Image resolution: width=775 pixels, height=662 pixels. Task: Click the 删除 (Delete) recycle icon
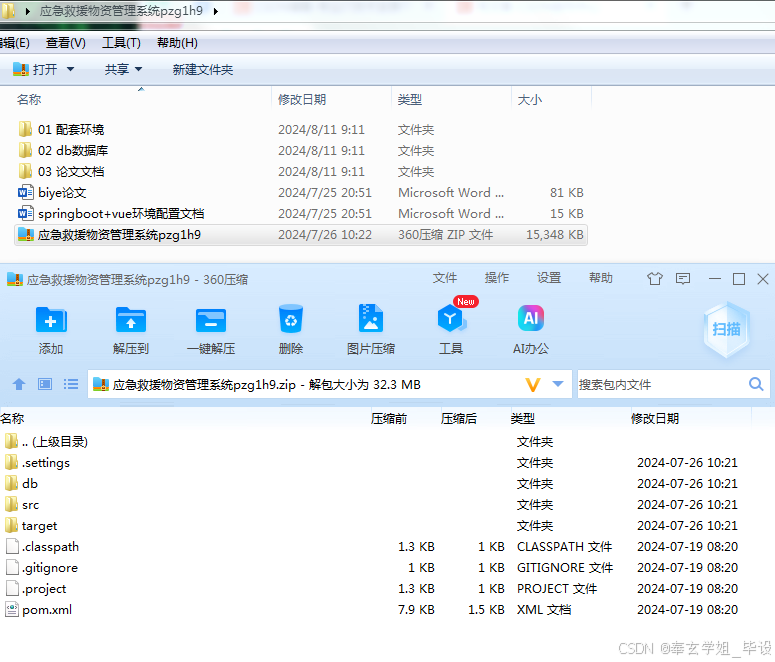click(291, 319)
